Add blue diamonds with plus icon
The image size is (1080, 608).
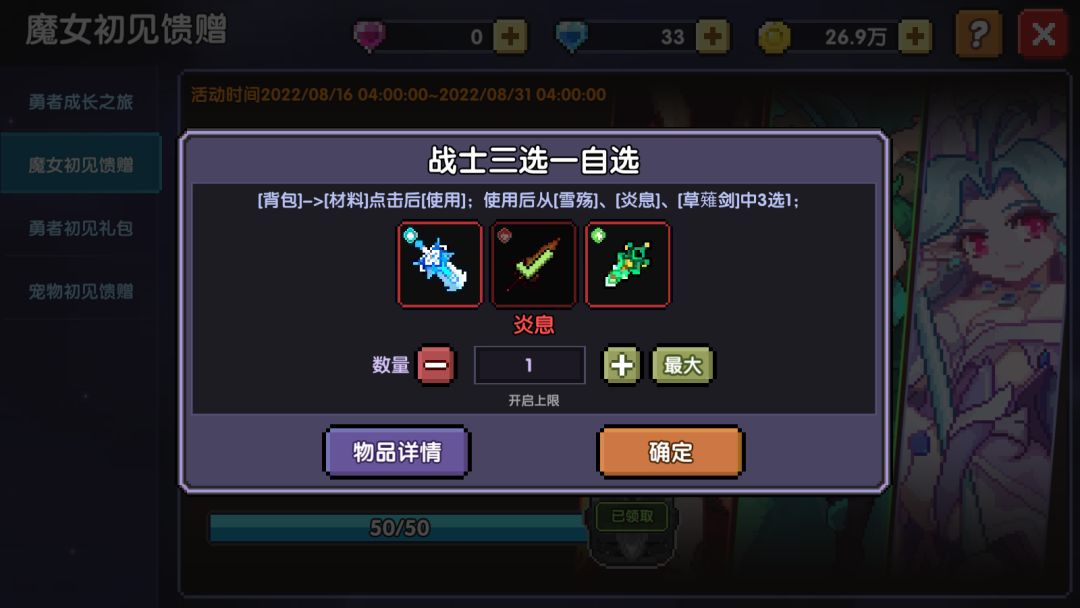coord(713,36)
